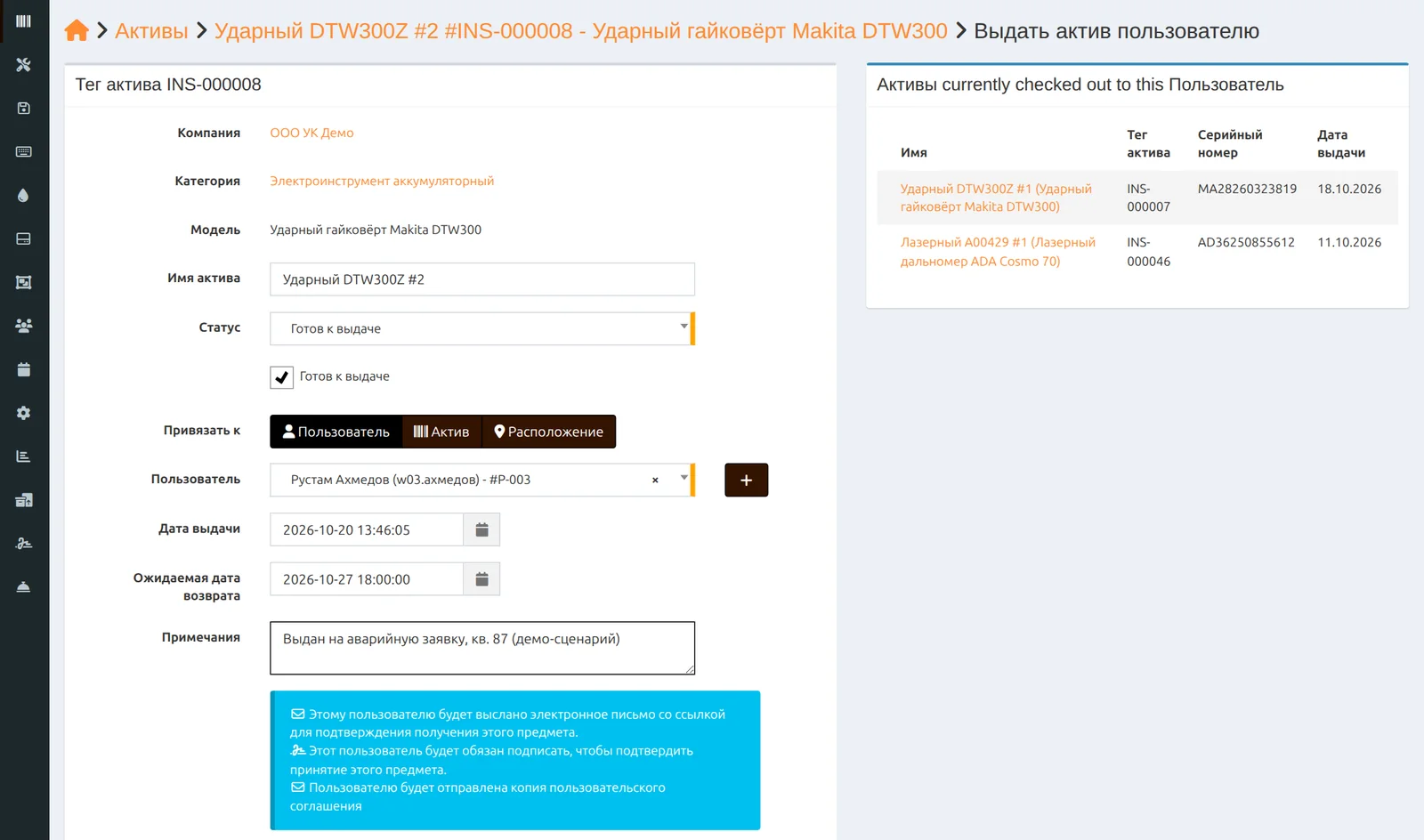Click the Серийный номер column header
Viewport: 1424px width, 840px height.
(1230, 144)
